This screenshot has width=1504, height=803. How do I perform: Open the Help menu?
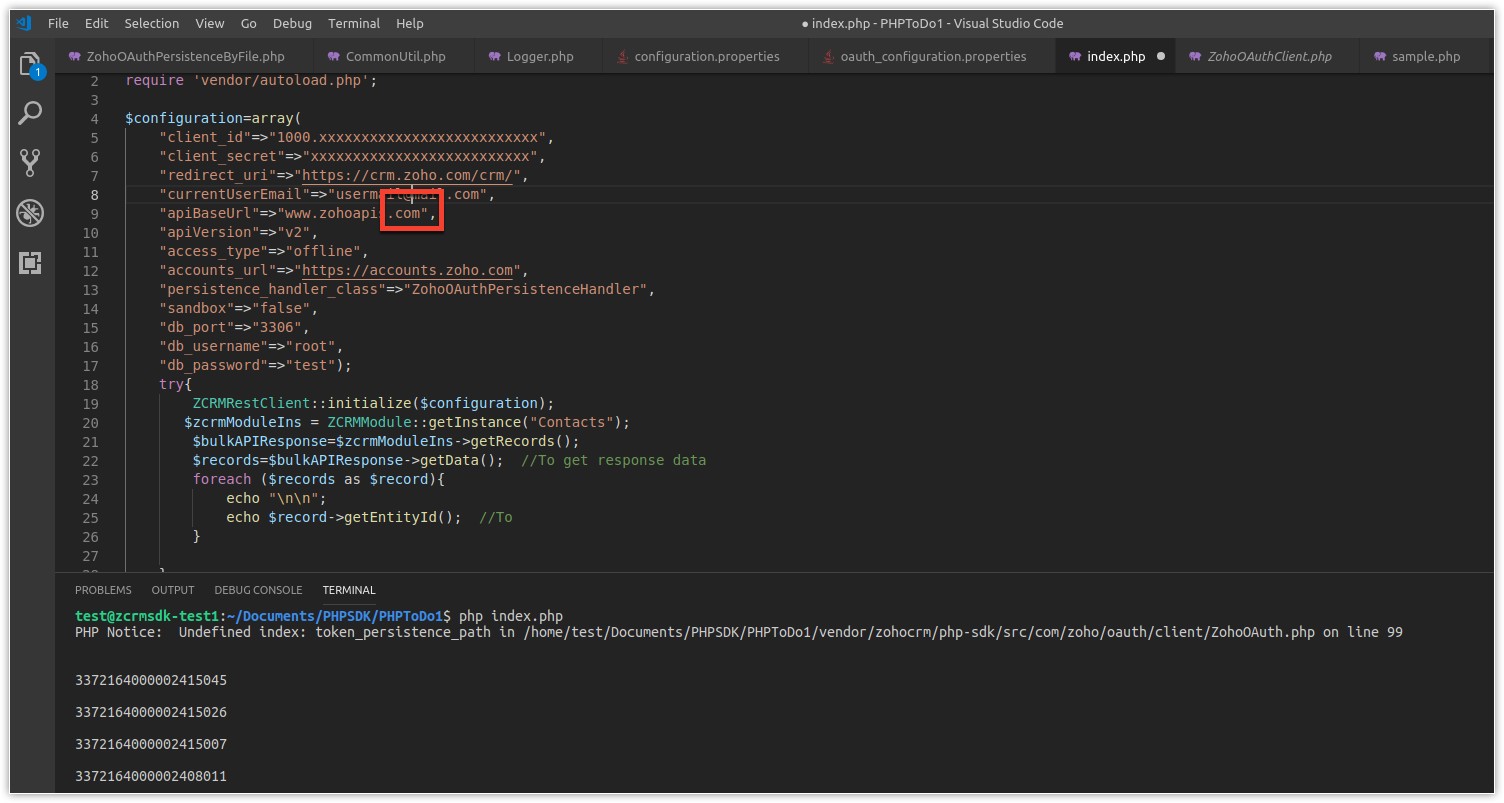(410, 23)
